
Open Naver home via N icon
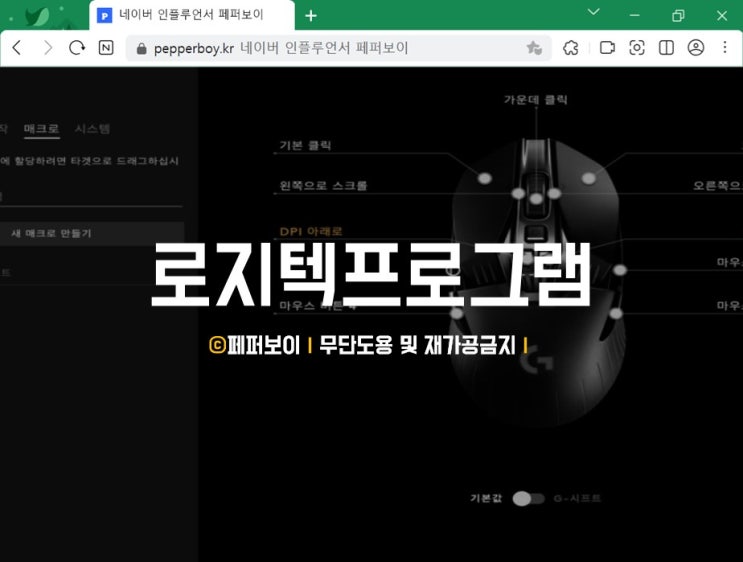click(x=106, y=47)
